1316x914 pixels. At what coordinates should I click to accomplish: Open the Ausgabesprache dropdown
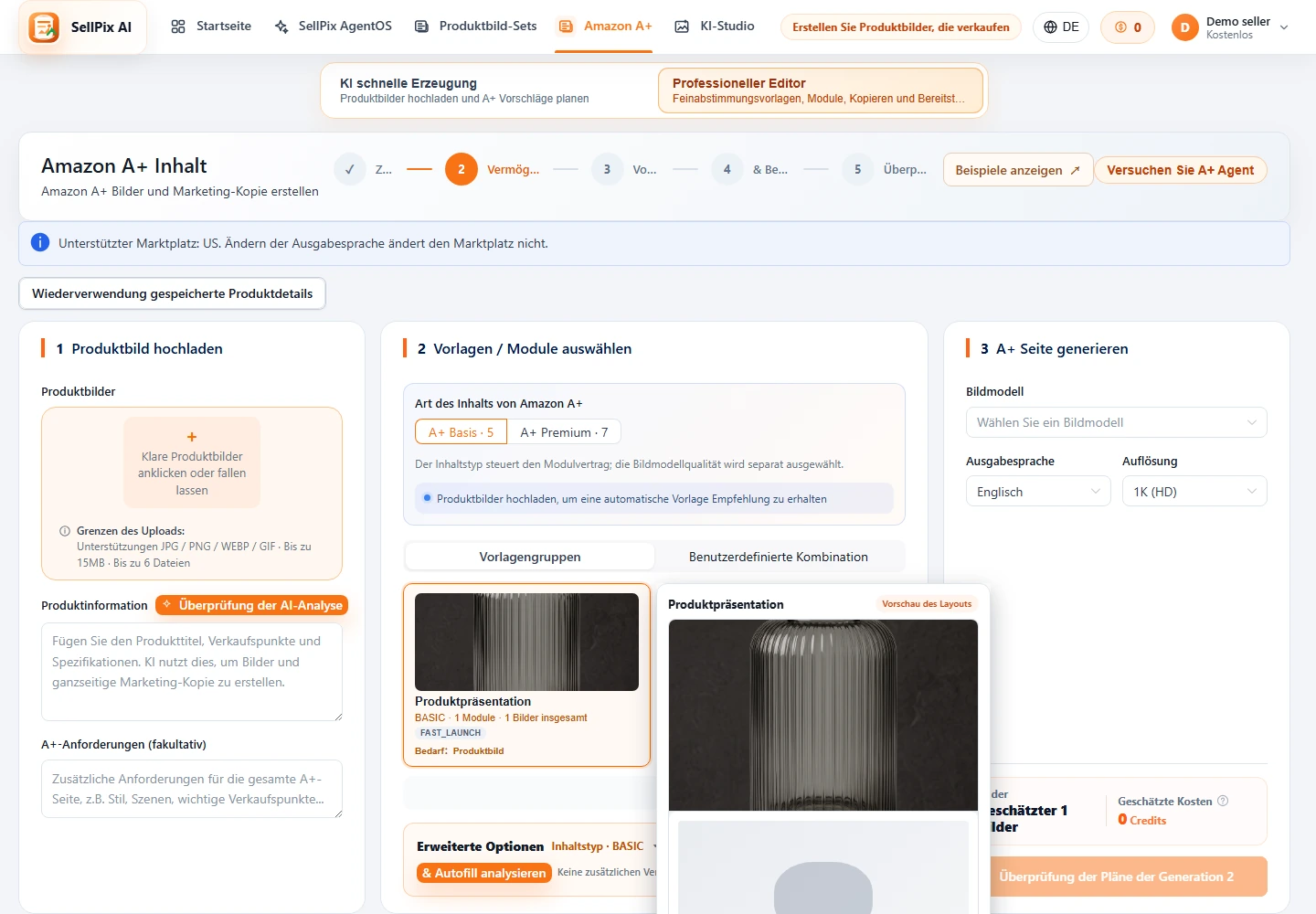point(1038,492)
